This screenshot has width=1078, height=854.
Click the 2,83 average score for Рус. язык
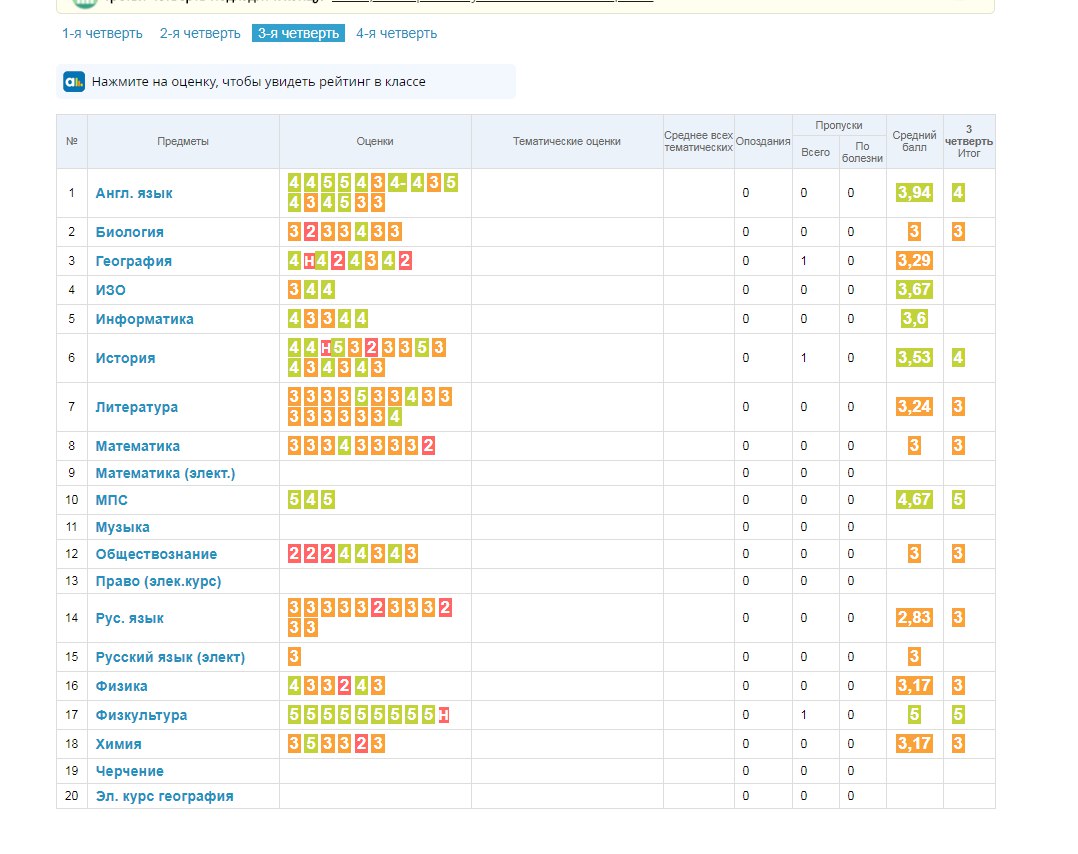click(x=914, y=618)
